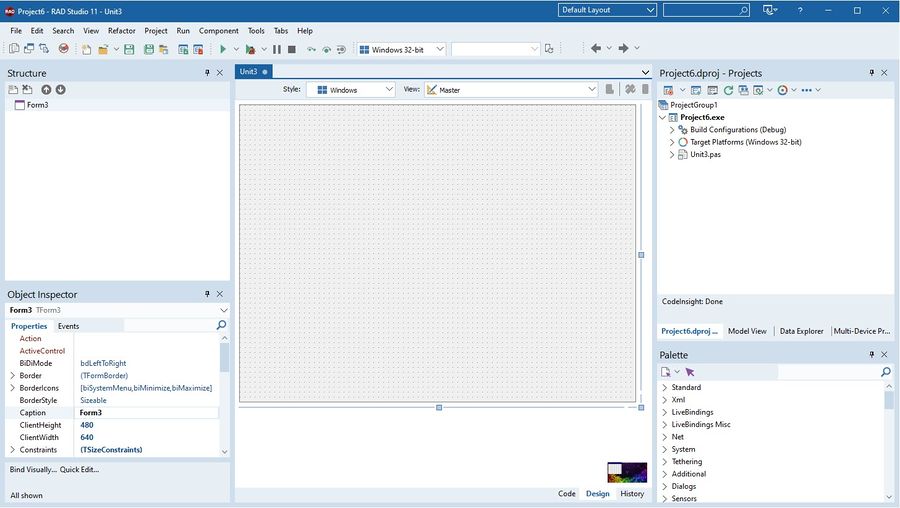
Task: Switch to the Code tab
Action: tap(567, 494)
